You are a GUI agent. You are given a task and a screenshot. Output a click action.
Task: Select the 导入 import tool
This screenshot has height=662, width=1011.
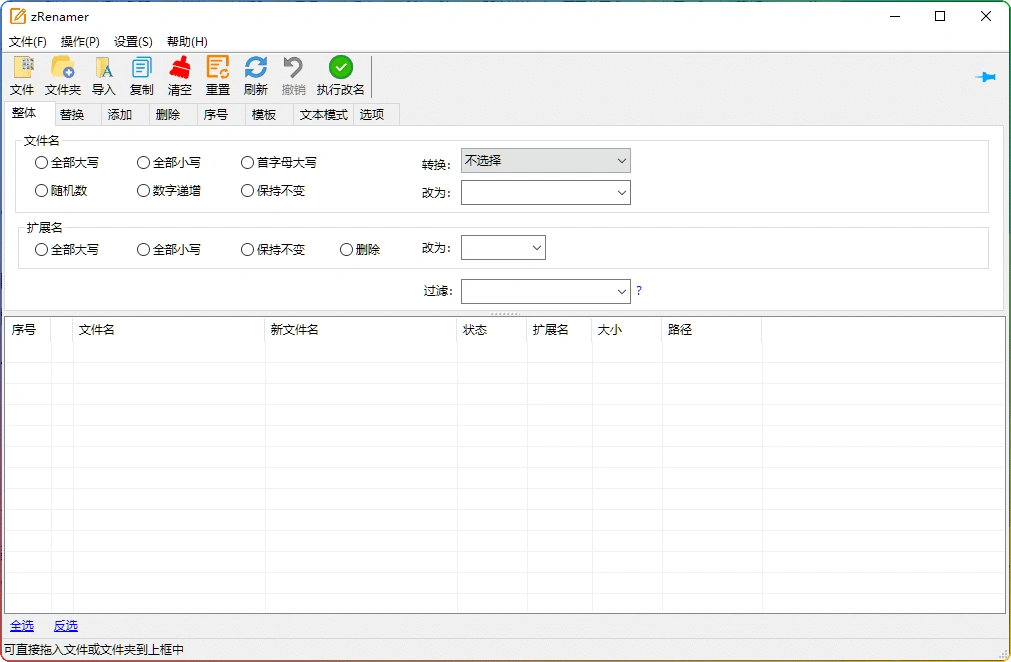pyautogui.click(x=103, y=76)
